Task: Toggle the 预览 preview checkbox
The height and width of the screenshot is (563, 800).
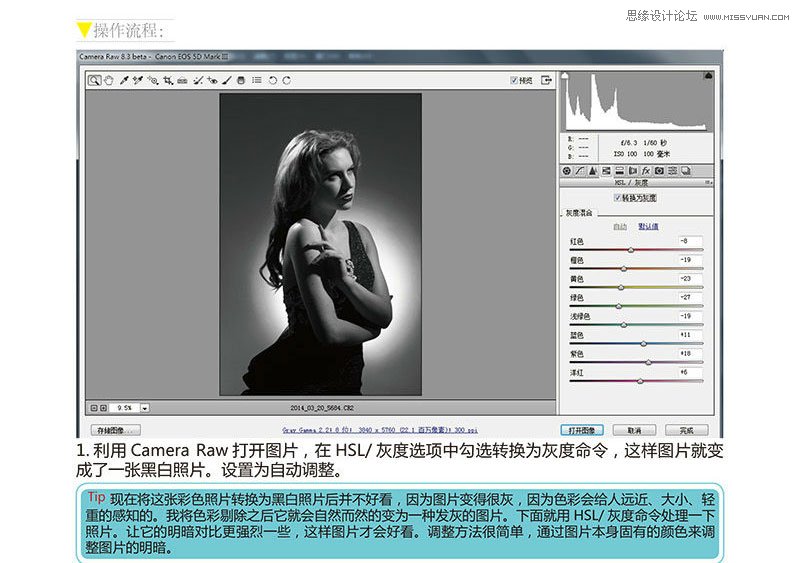Action: pyautogui.click(x=514, y=80)
